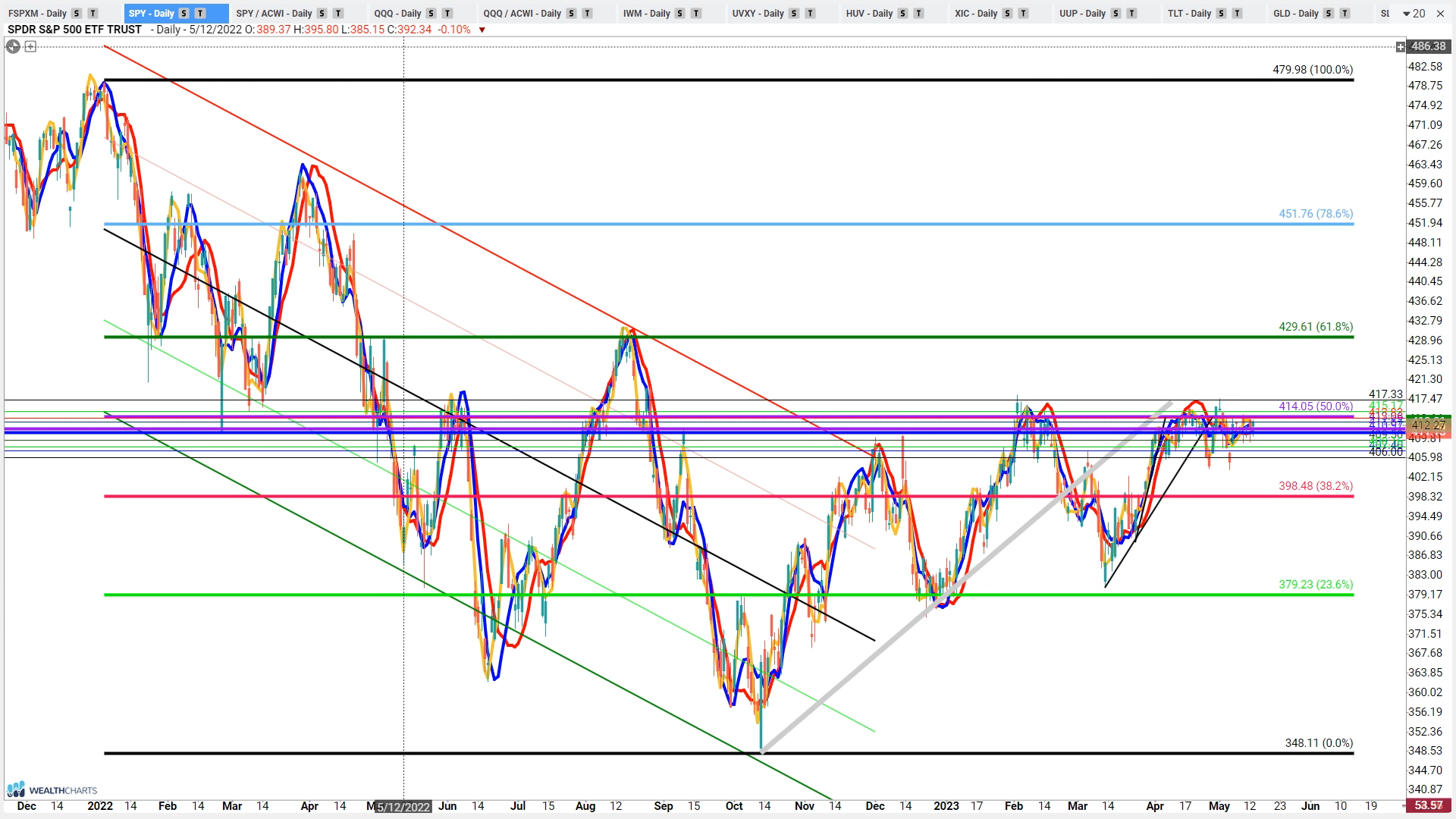Click the SPDR S&P 500 ETF TRUST title
Viewport: 1456px width, 819px height.
click(x=74, y=29)
